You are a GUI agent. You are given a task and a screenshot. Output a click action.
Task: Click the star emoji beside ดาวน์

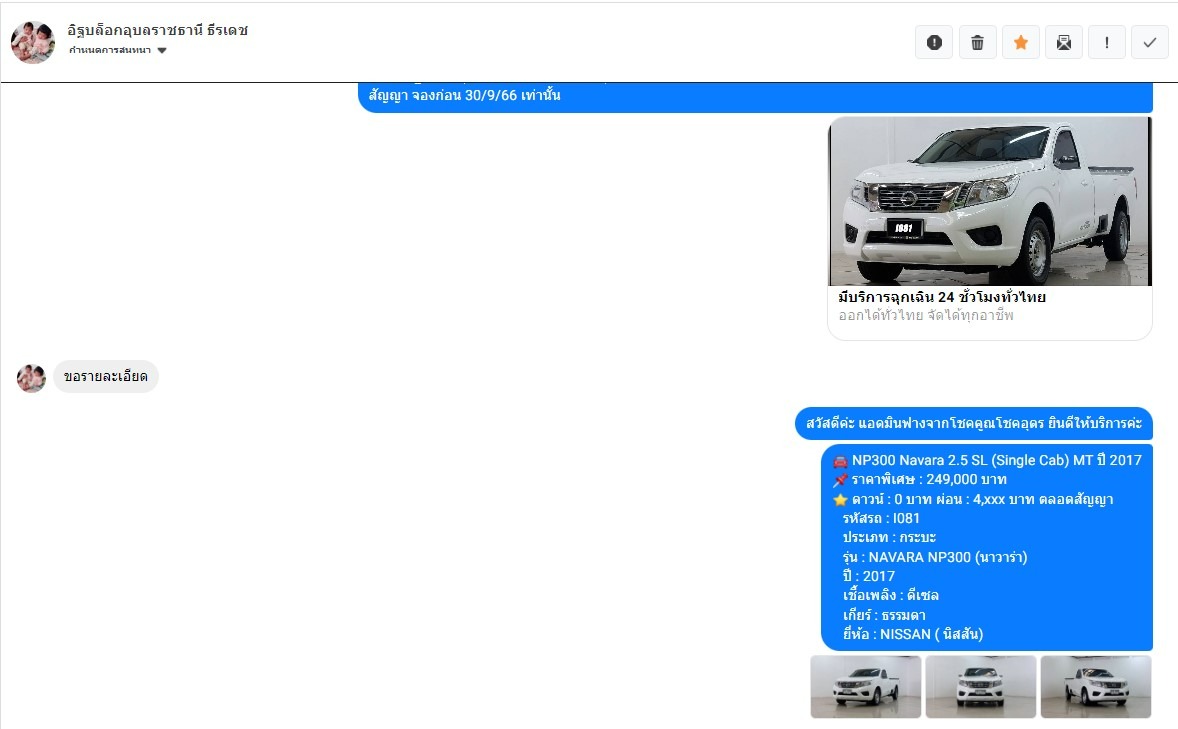click(841, 500)
